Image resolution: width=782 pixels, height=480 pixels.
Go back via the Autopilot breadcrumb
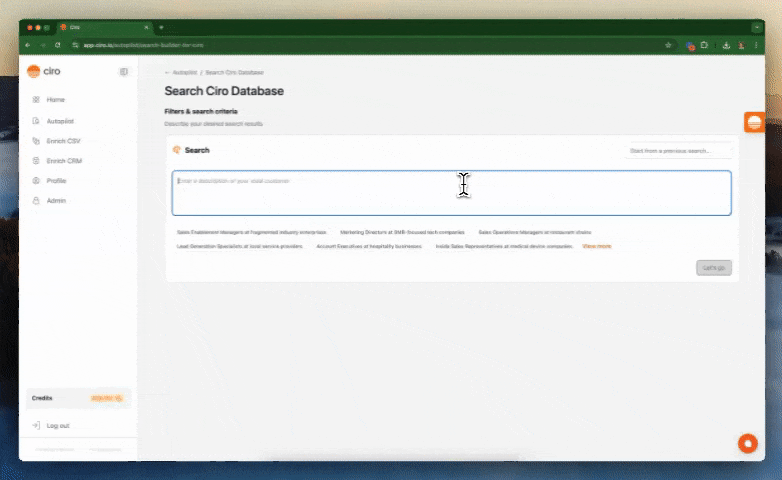coord(185,72)
